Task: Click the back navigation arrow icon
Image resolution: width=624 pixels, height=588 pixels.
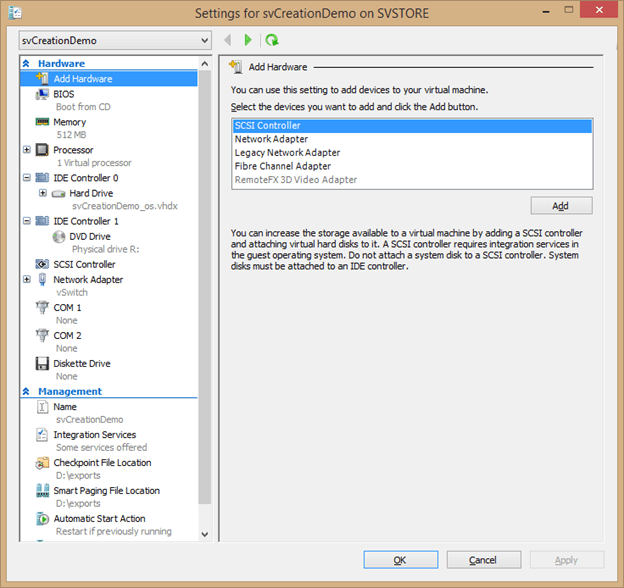Action: [x=229, y=40]
